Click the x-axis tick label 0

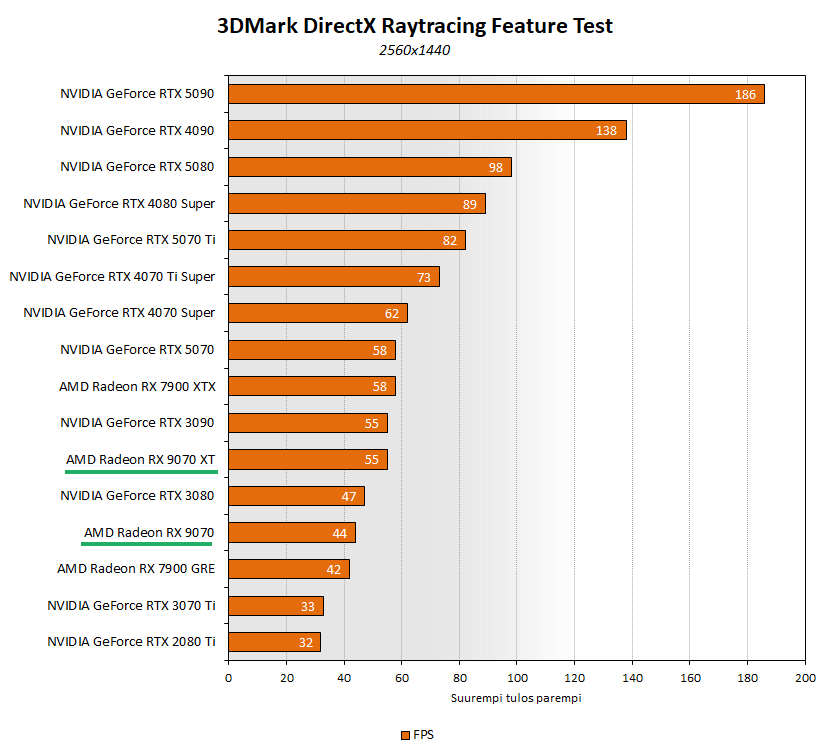coord(228,678)
